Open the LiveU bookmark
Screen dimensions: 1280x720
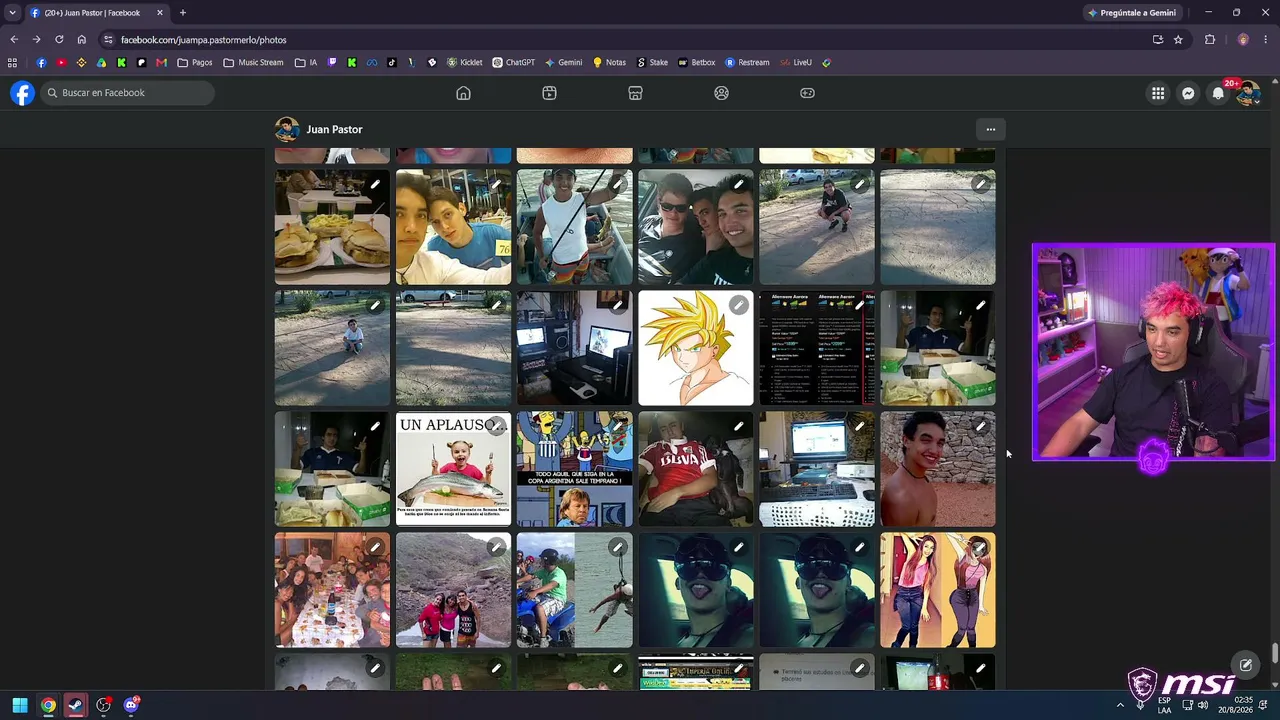(796, 62)
